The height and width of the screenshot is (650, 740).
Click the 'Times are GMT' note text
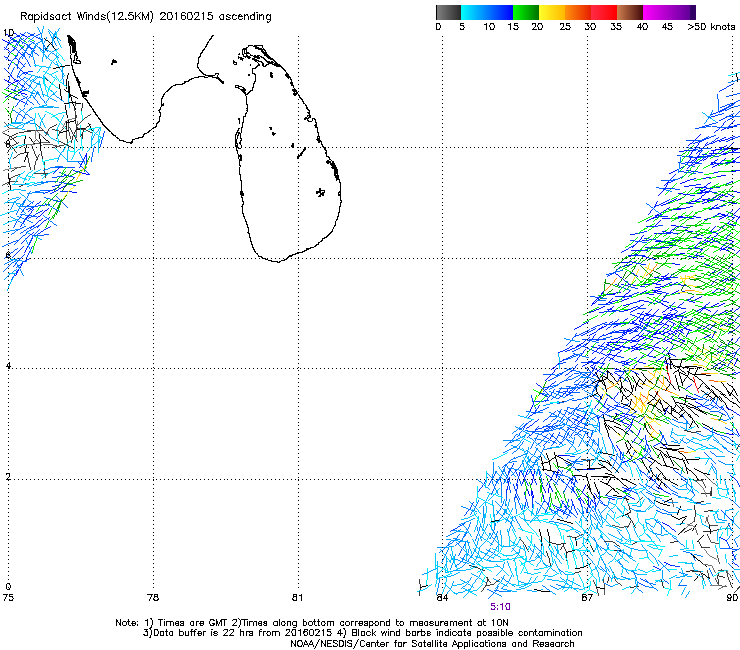[x=192, y=623]
